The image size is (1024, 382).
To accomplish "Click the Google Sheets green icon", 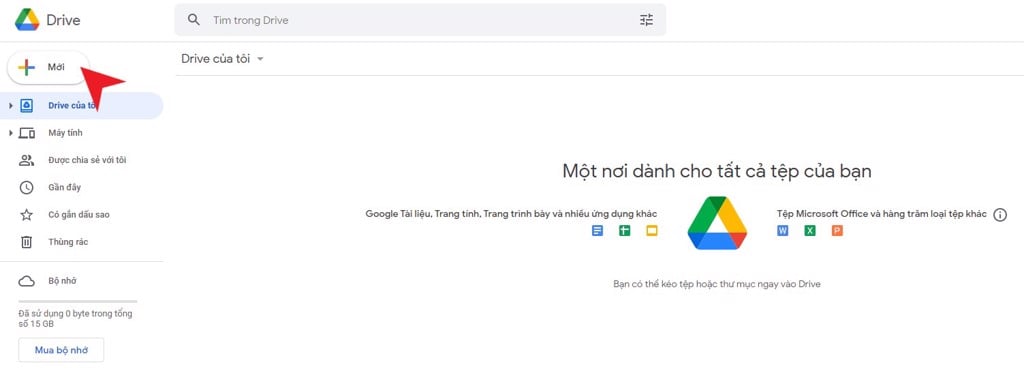I will pyautogui.click(x=624, y=231).
